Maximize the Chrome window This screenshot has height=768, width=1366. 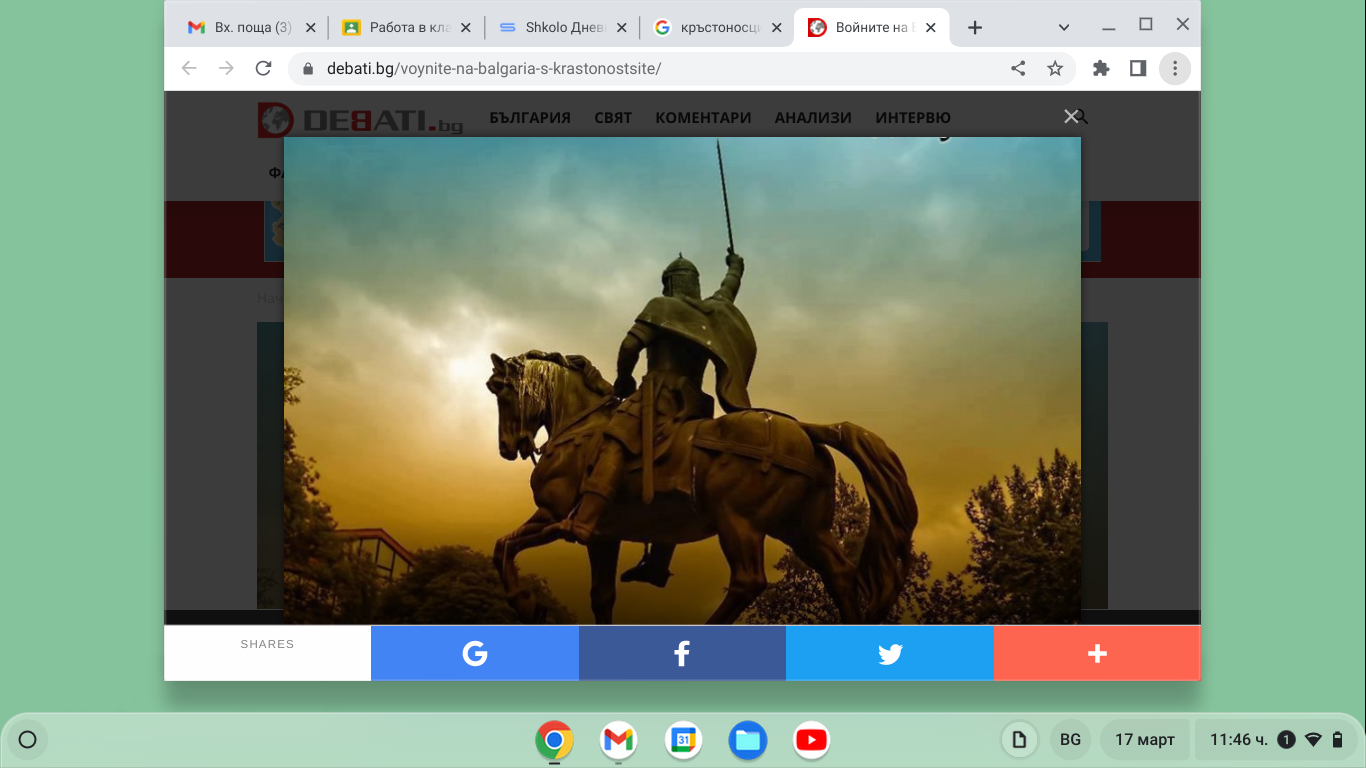(x=1146, y=25)
